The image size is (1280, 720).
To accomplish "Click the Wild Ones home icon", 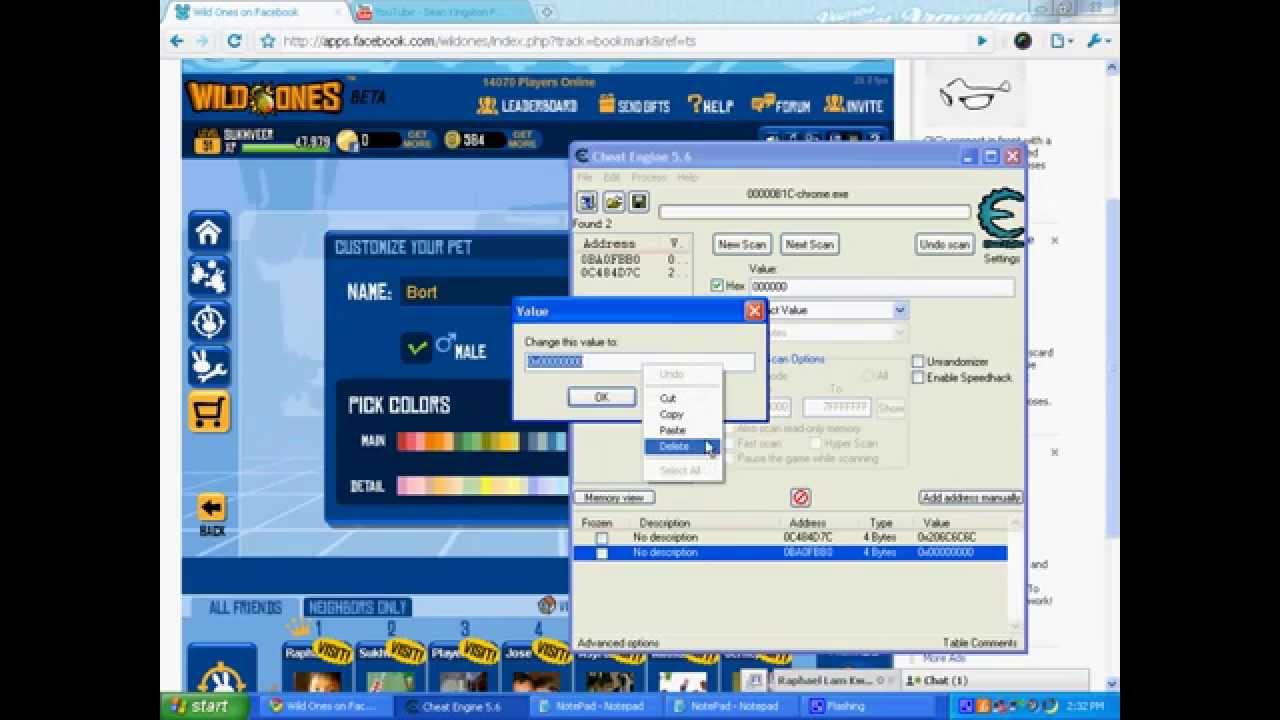I will pos(209,232).
